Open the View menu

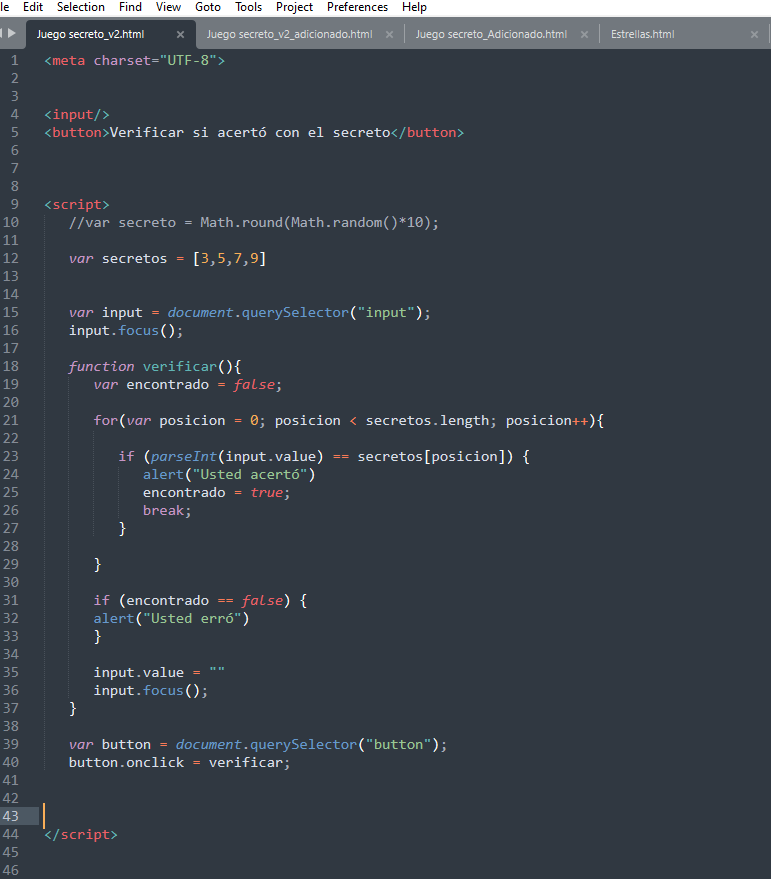168,7
